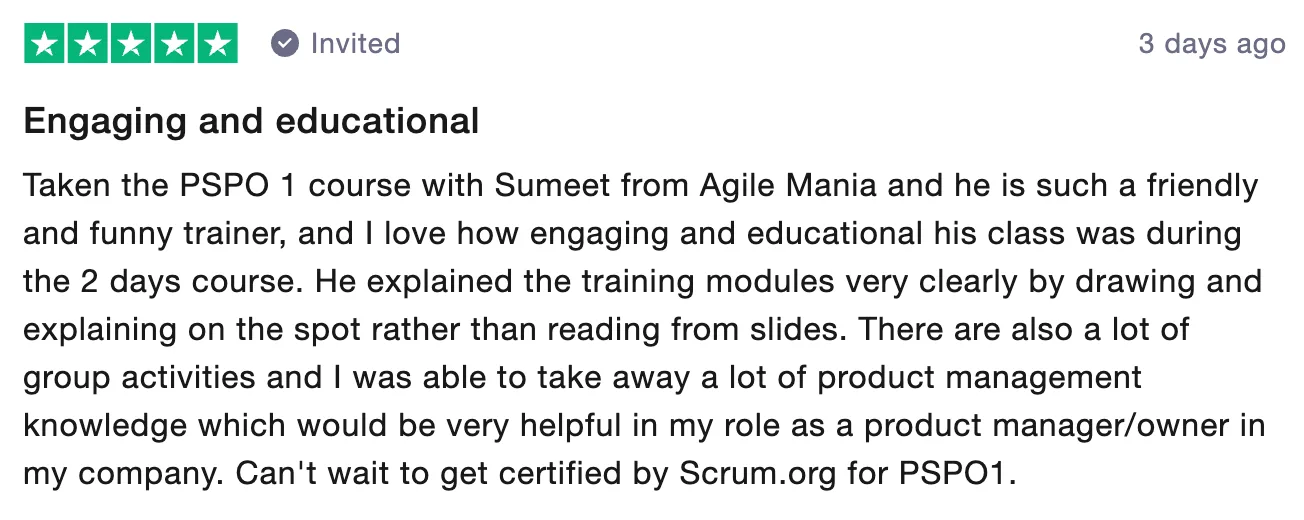The height and width of the screenshot is (520, 1304).
Task: Click the second green rating star
Action: pyautogui.click(x=87, y=43)
